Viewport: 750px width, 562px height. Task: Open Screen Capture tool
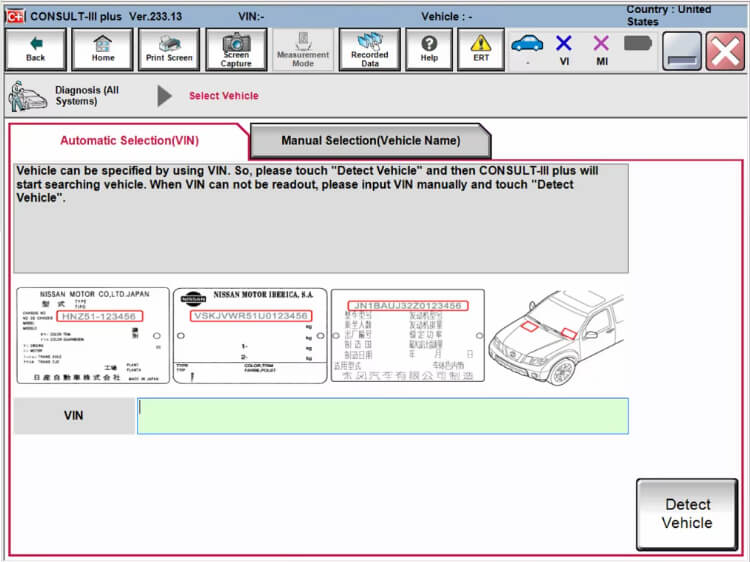click(x=236, y=50)
